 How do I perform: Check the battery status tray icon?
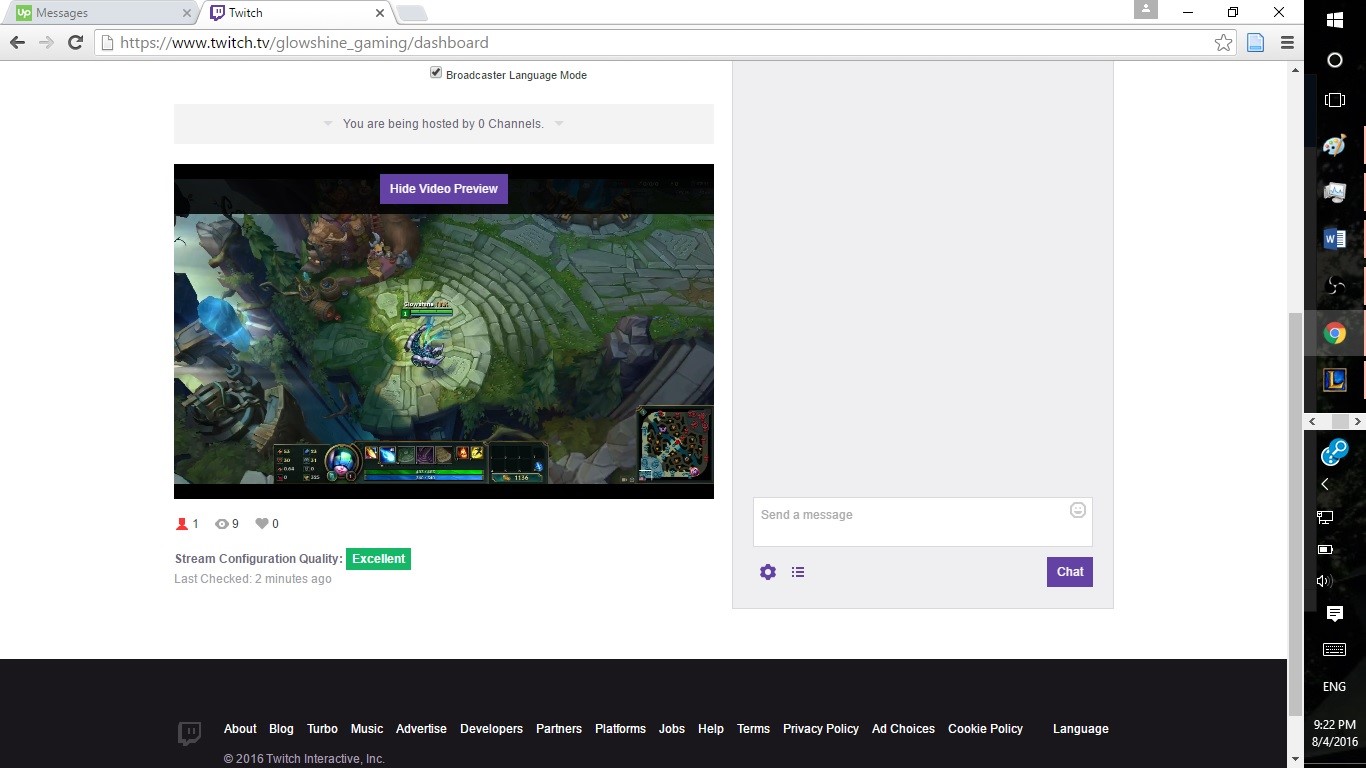click(1325, 549)
